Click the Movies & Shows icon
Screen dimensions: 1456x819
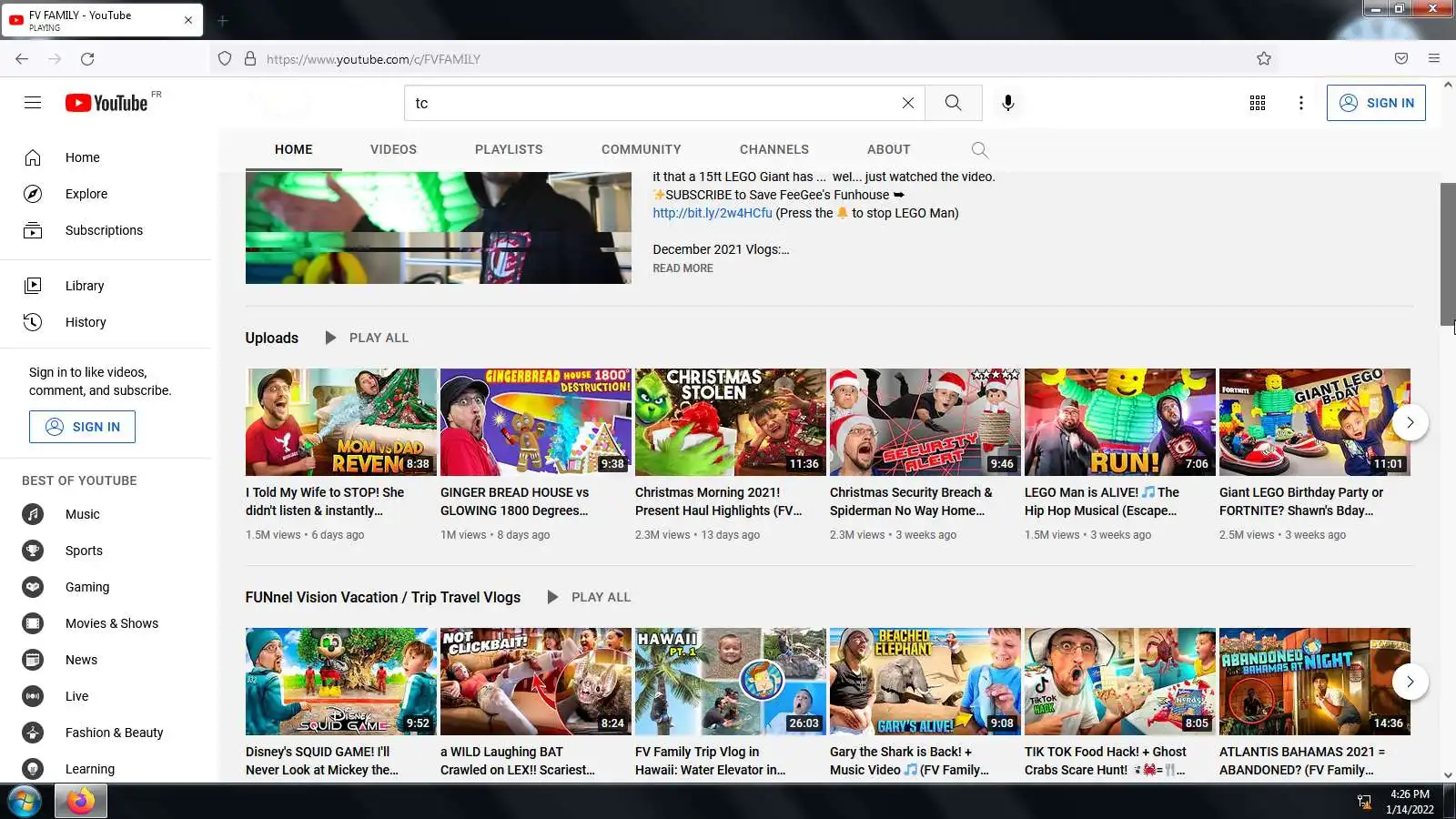point(33,623)
